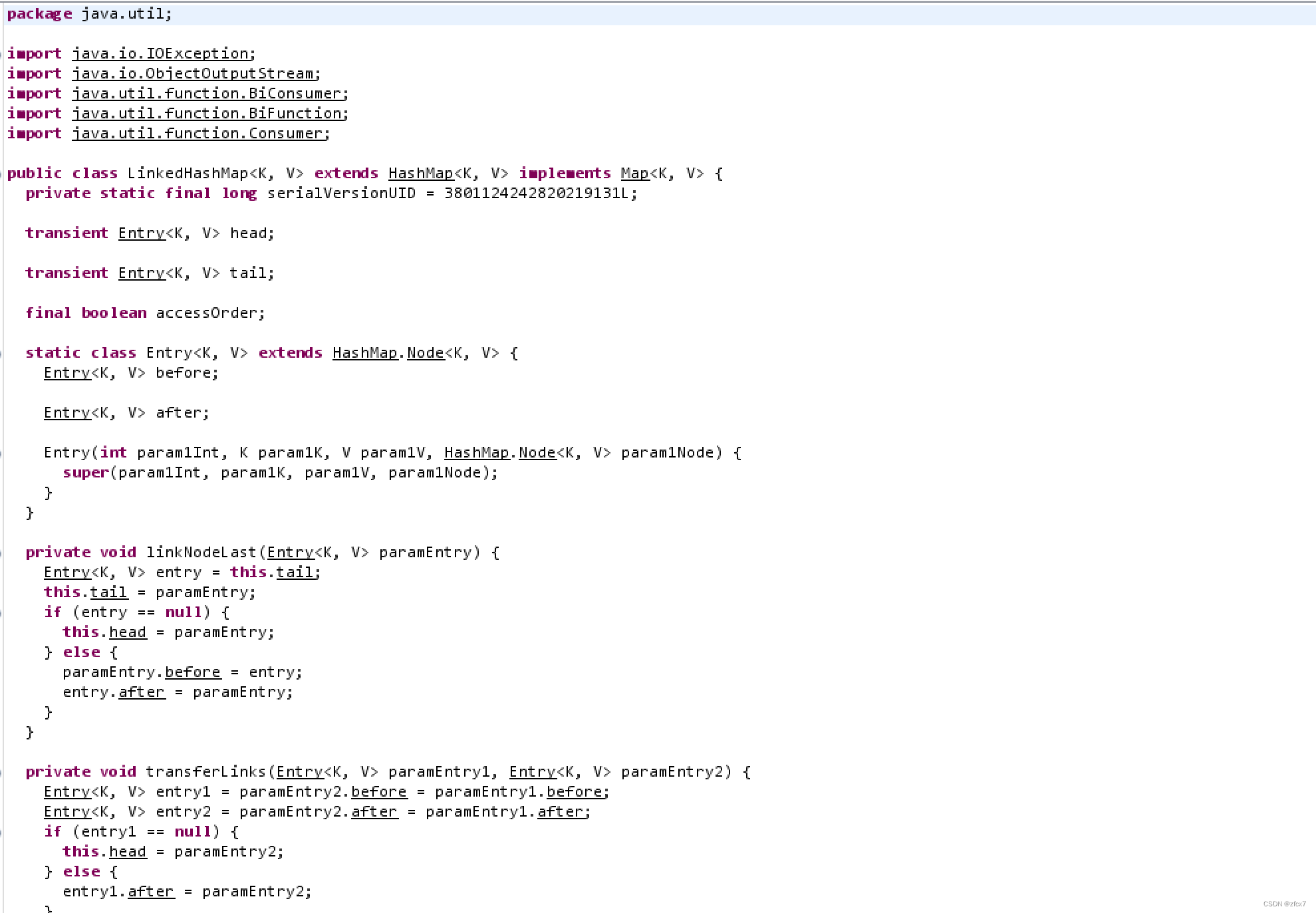Image resolution: width=1316 pixels, height=913 pixels.
Task: Open Entry type link on head field
Action: tap(141, 233)
